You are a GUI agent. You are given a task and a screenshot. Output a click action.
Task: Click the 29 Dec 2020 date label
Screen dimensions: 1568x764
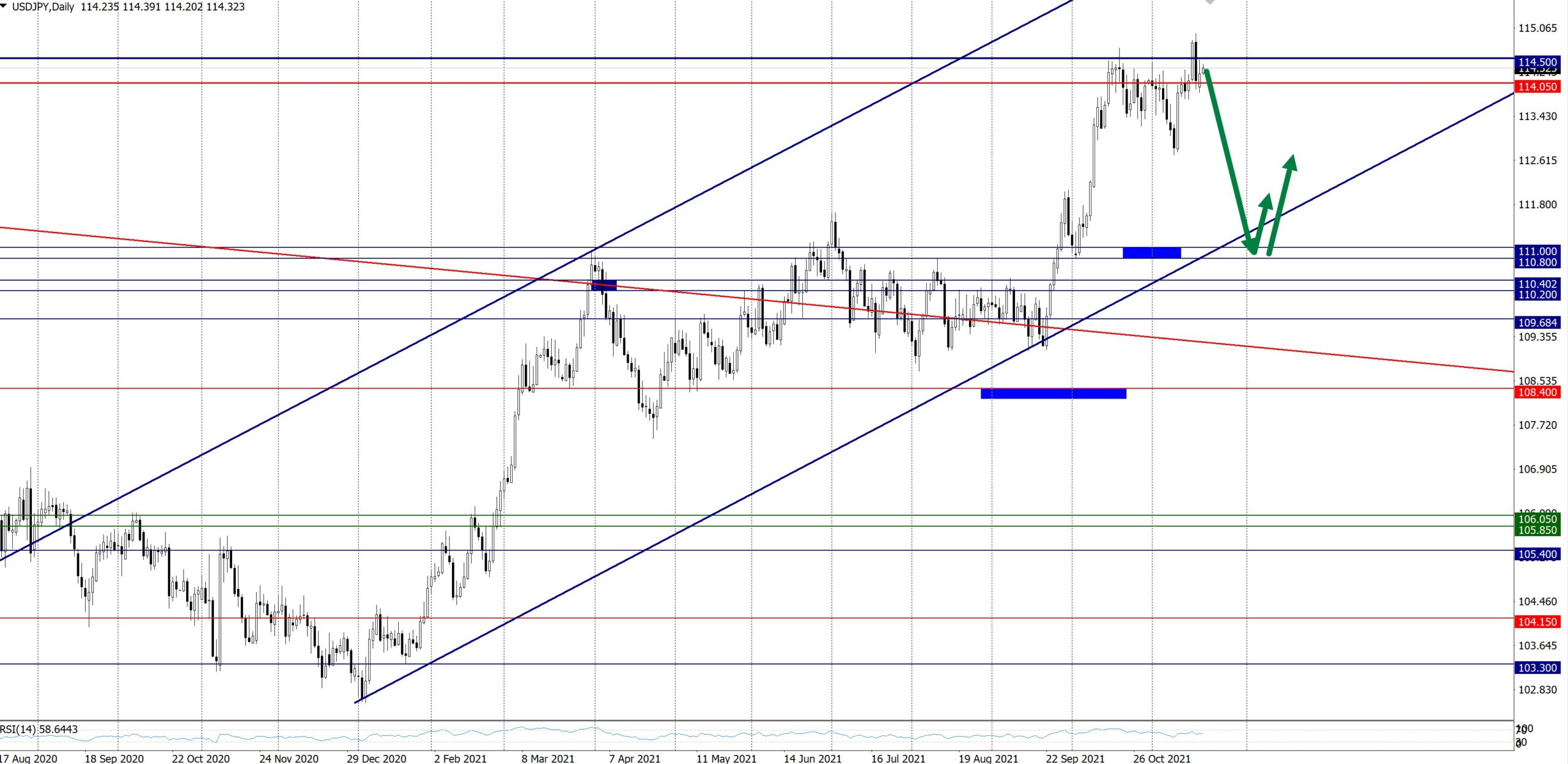[376, 758]
